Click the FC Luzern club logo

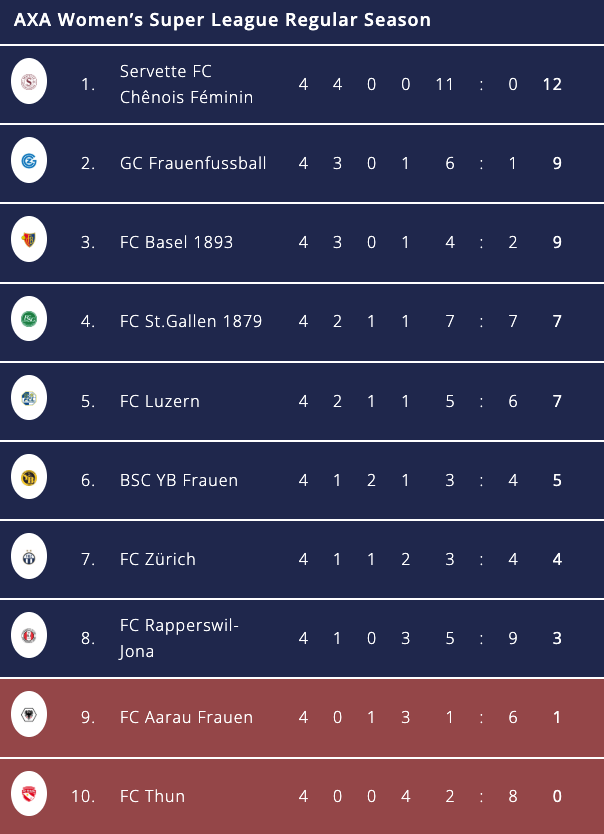click(29, 400)
